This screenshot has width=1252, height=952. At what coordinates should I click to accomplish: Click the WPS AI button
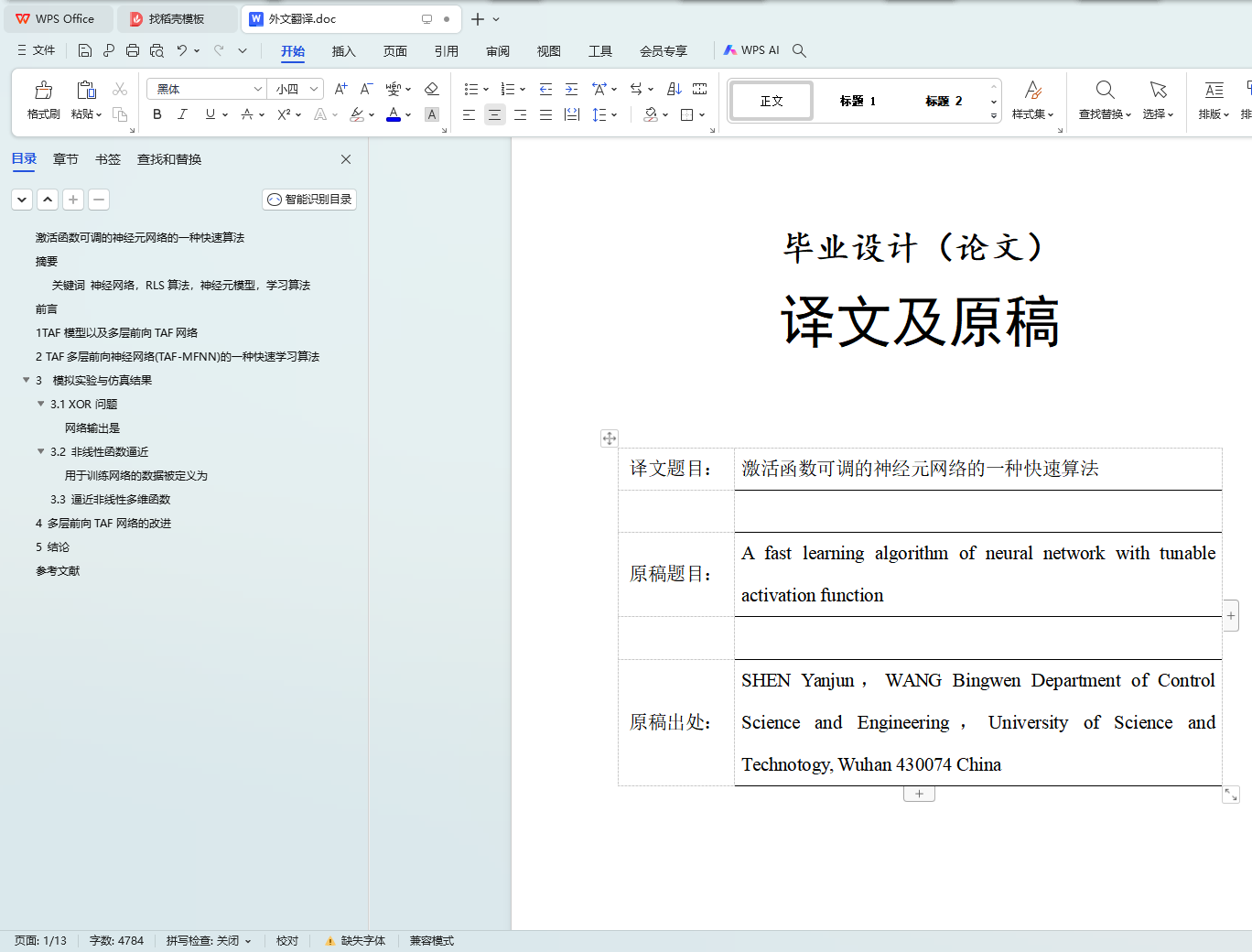tap(751, 50)
